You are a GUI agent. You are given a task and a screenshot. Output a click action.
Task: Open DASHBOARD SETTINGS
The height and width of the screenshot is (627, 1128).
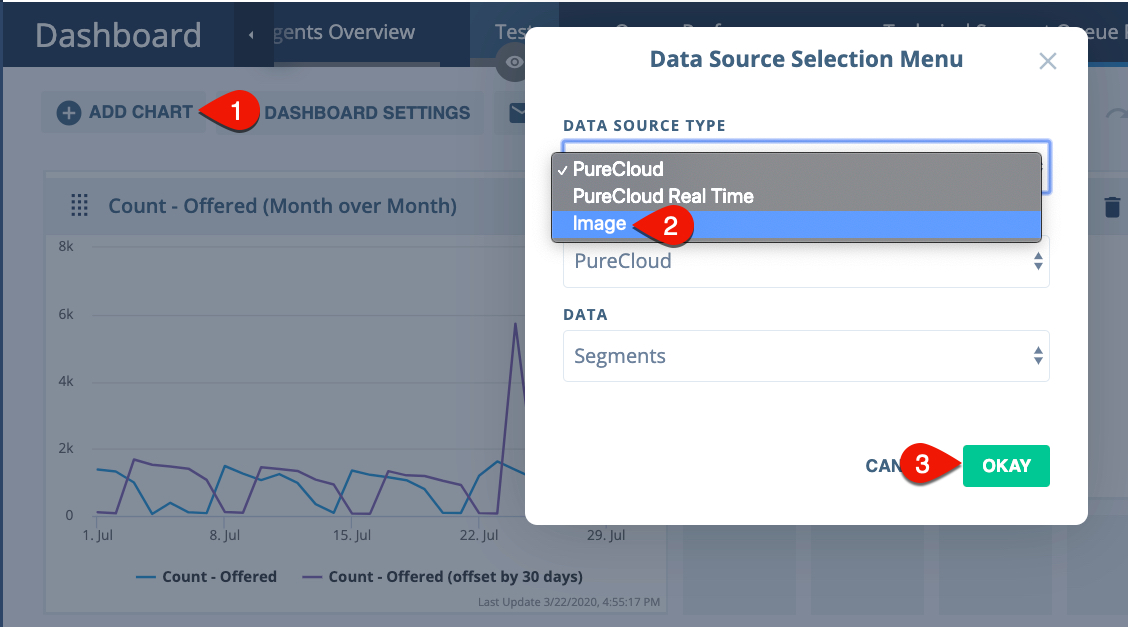pyautogui.click(x=367, y=113)
